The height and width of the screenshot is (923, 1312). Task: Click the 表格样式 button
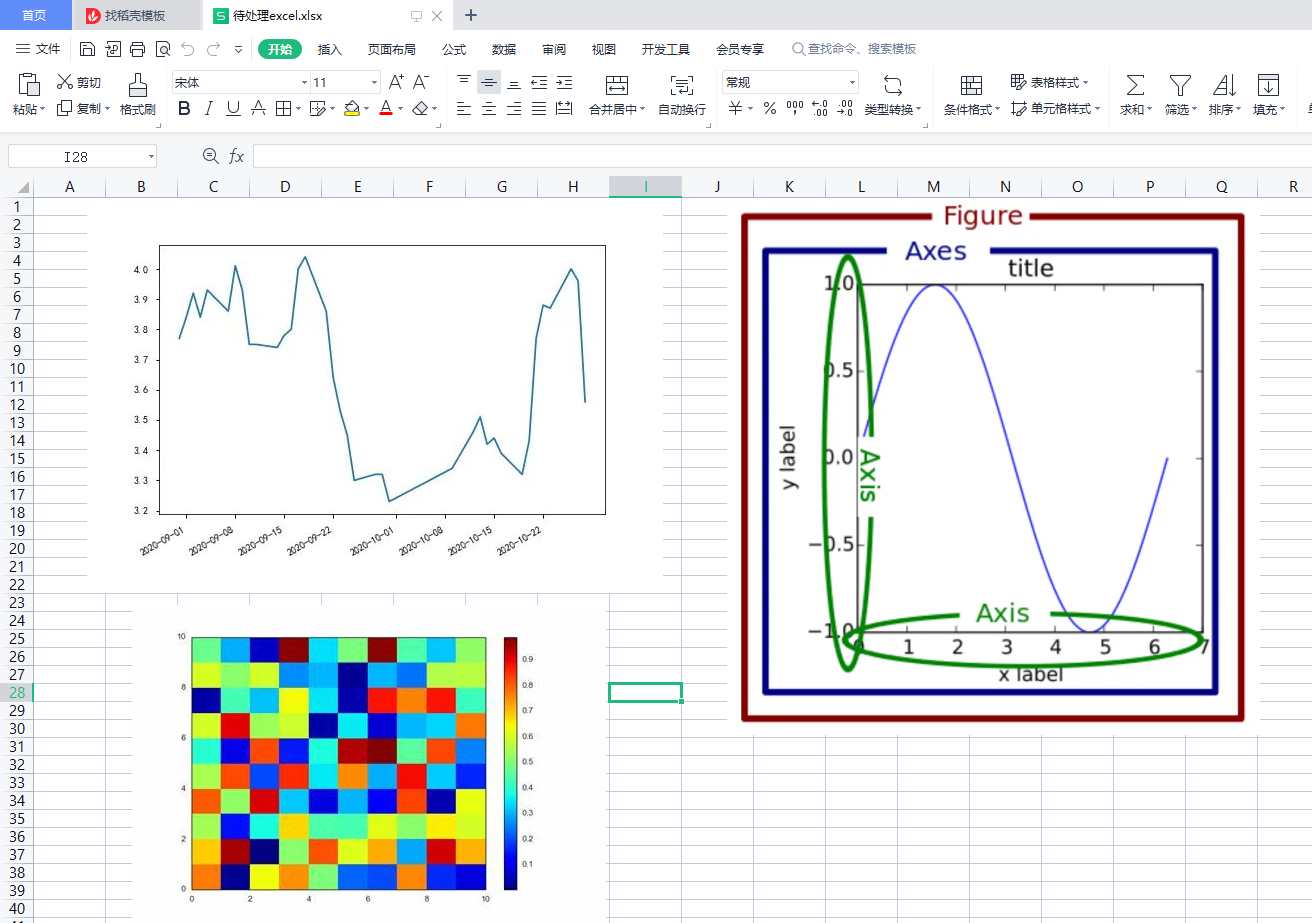point(1048,82)
